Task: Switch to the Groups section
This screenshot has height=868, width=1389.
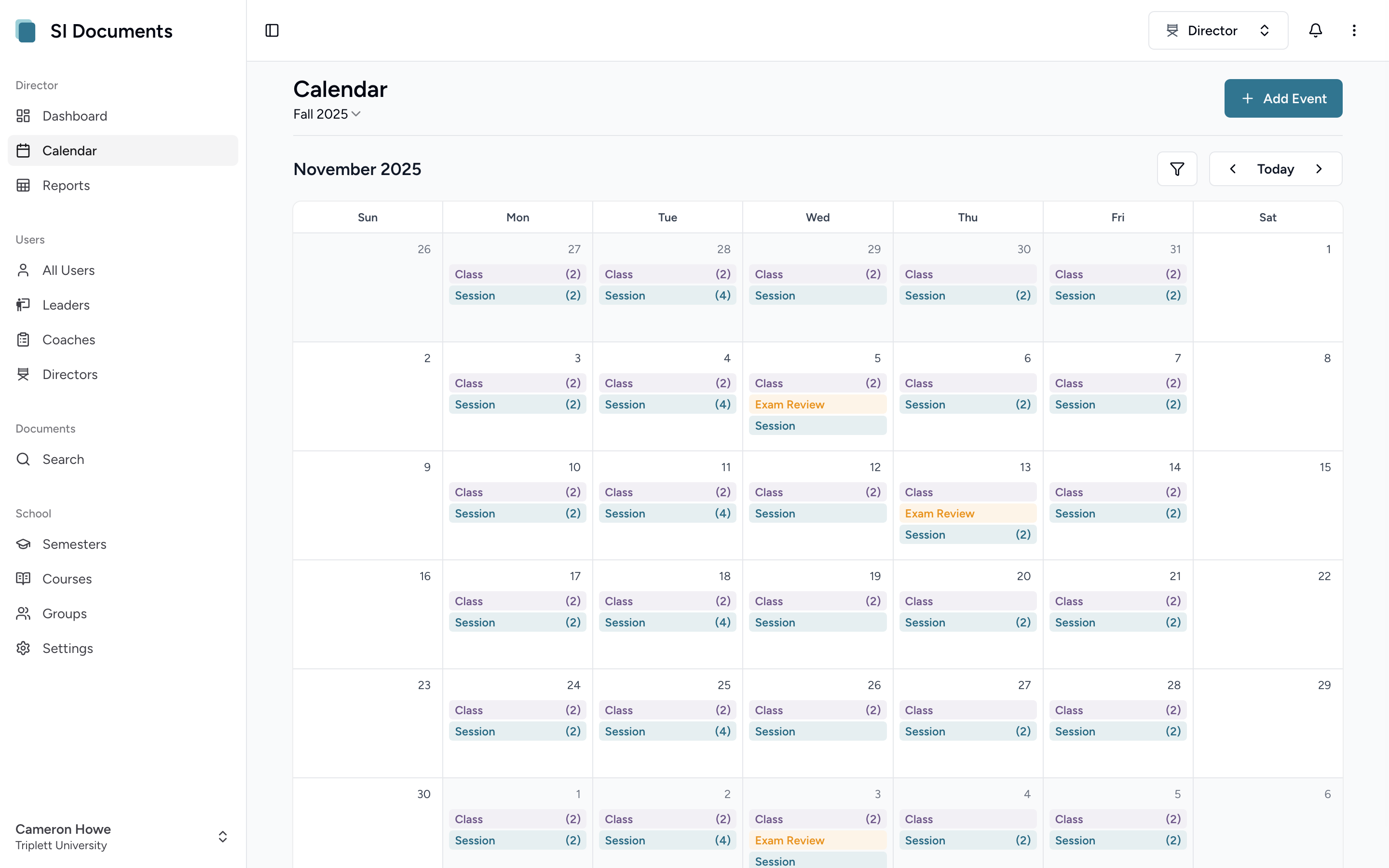Action: pos(64,613)
